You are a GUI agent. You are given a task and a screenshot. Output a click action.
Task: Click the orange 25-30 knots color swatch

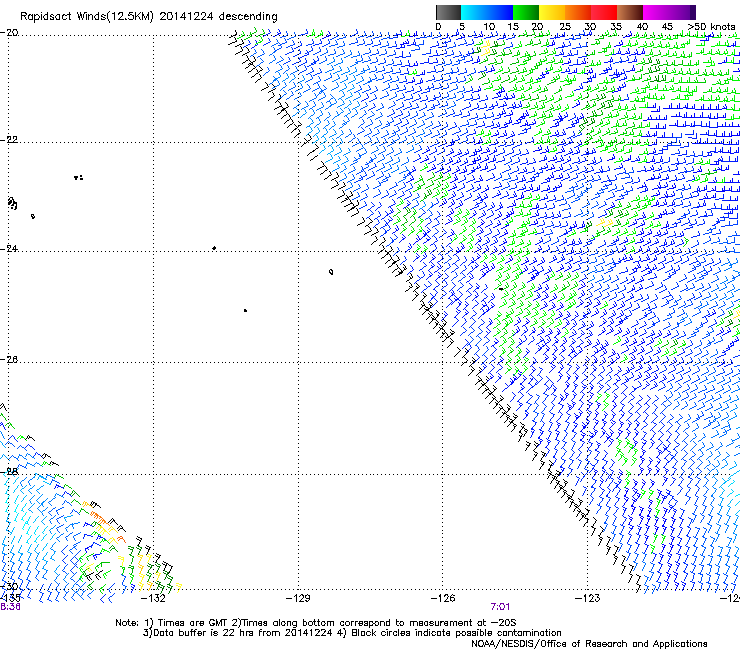[578, 12]
